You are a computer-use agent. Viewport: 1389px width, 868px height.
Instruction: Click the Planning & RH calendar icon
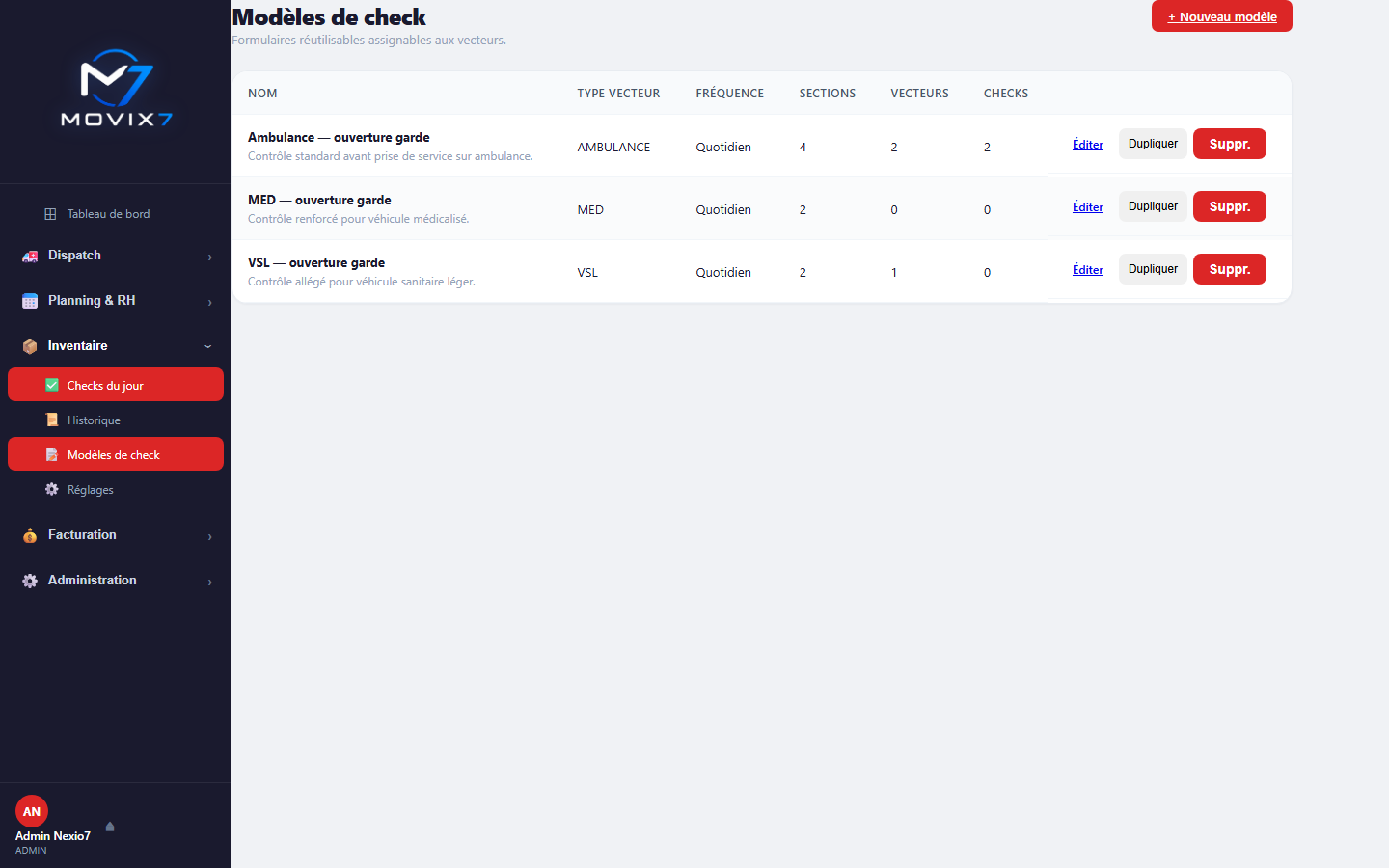(x=30, y=301)
